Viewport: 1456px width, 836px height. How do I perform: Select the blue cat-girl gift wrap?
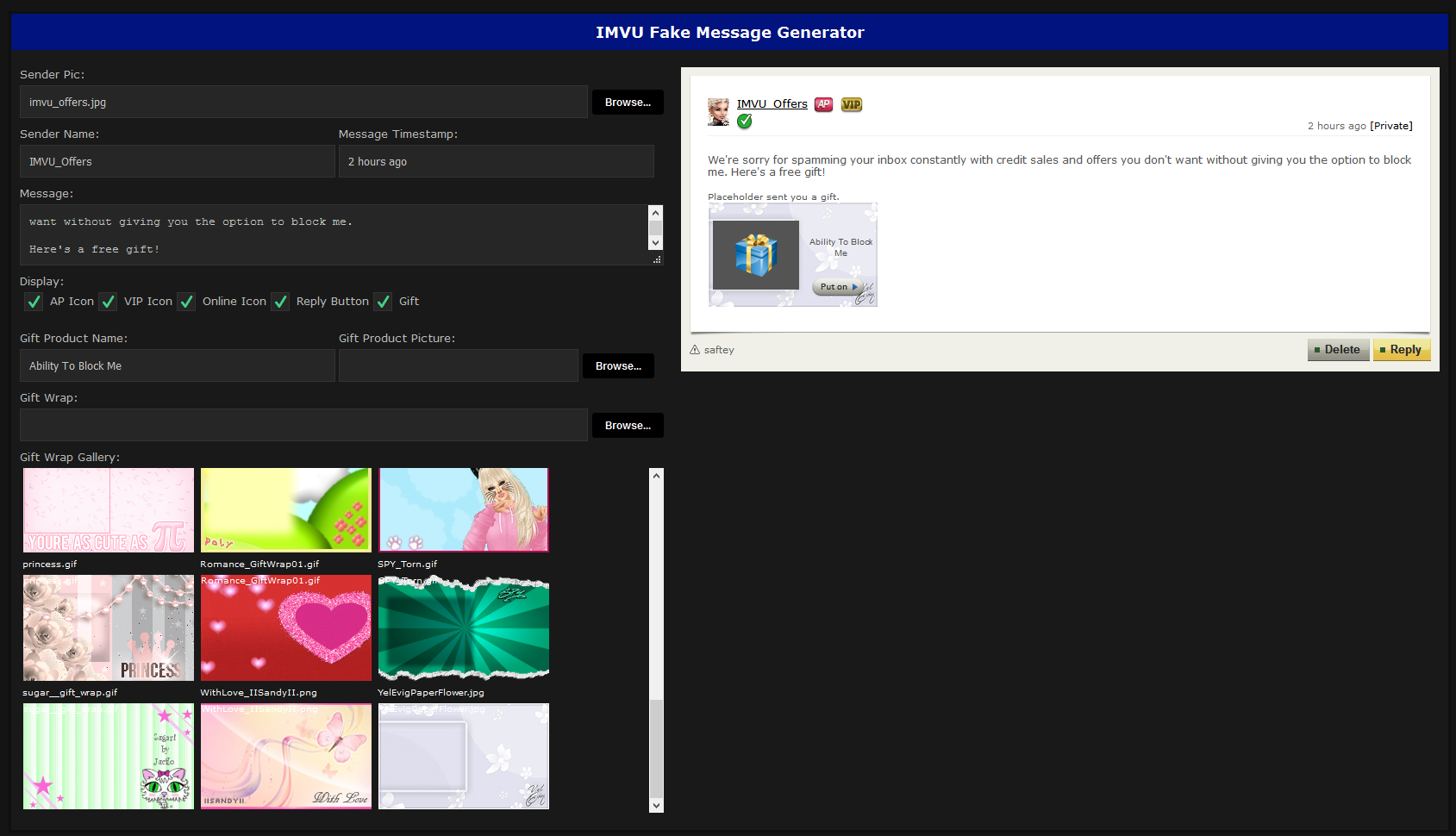click(464, 510)
